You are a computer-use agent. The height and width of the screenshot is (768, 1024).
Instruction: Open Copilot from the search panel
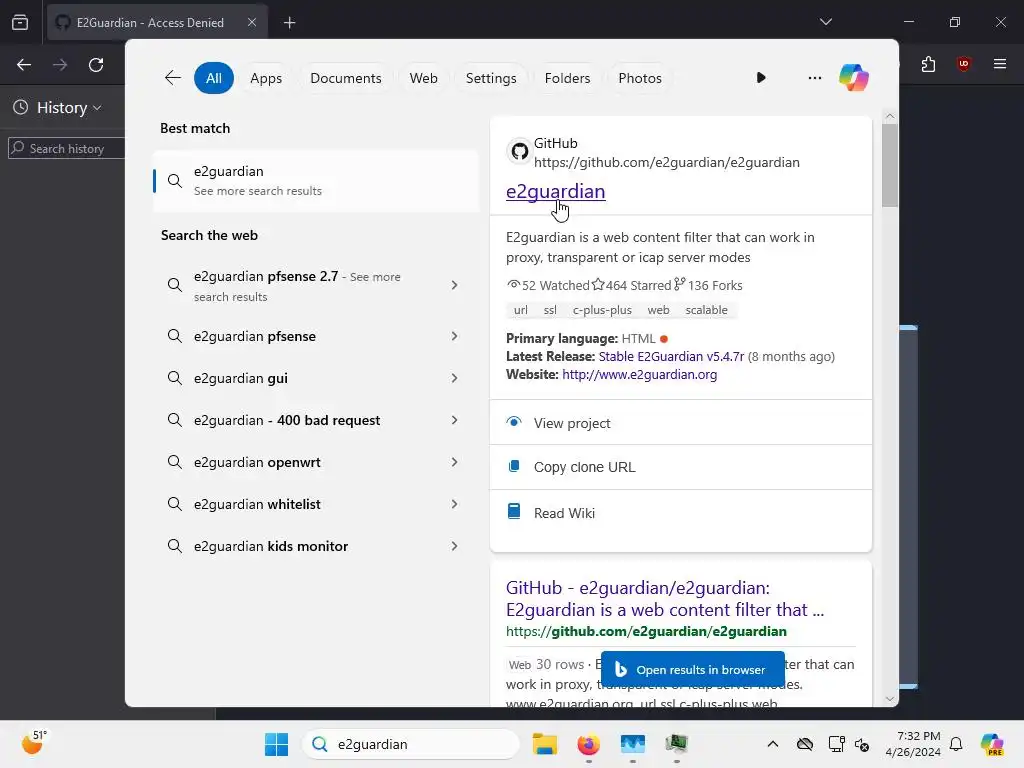click(854, 78)
